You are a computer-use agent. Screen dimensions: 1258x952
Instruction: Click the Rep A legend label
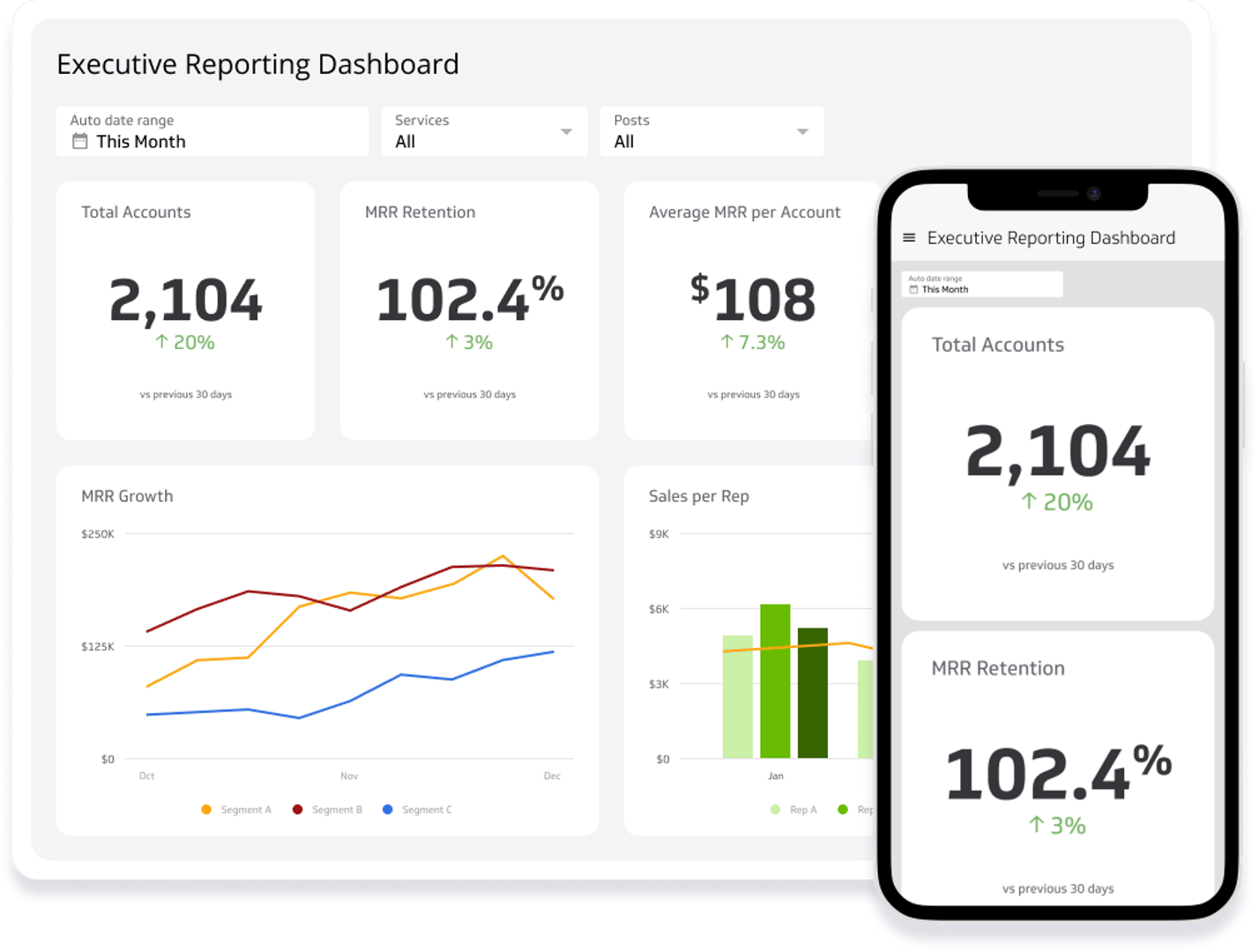(803, 809)
